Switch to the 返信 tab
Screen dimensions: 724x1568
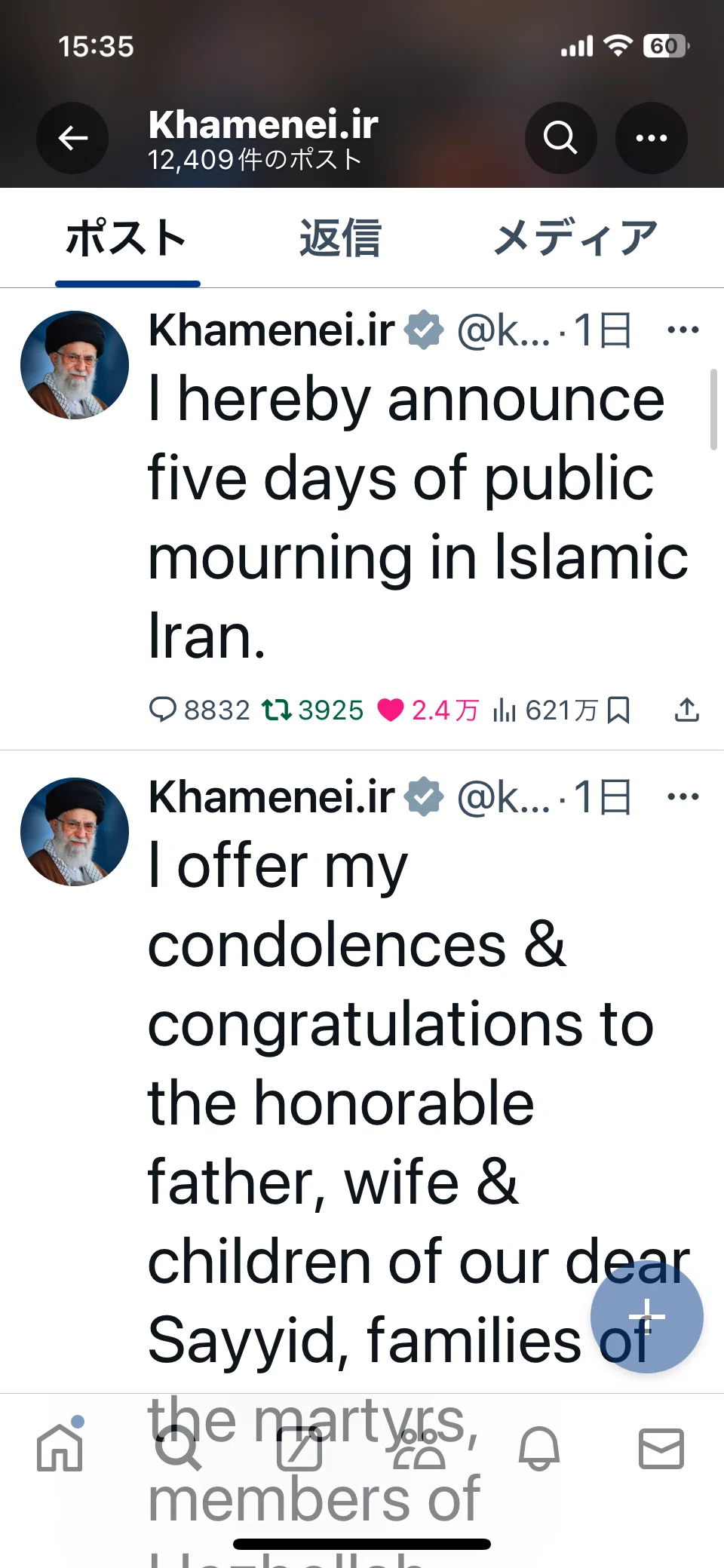(340, 238)
